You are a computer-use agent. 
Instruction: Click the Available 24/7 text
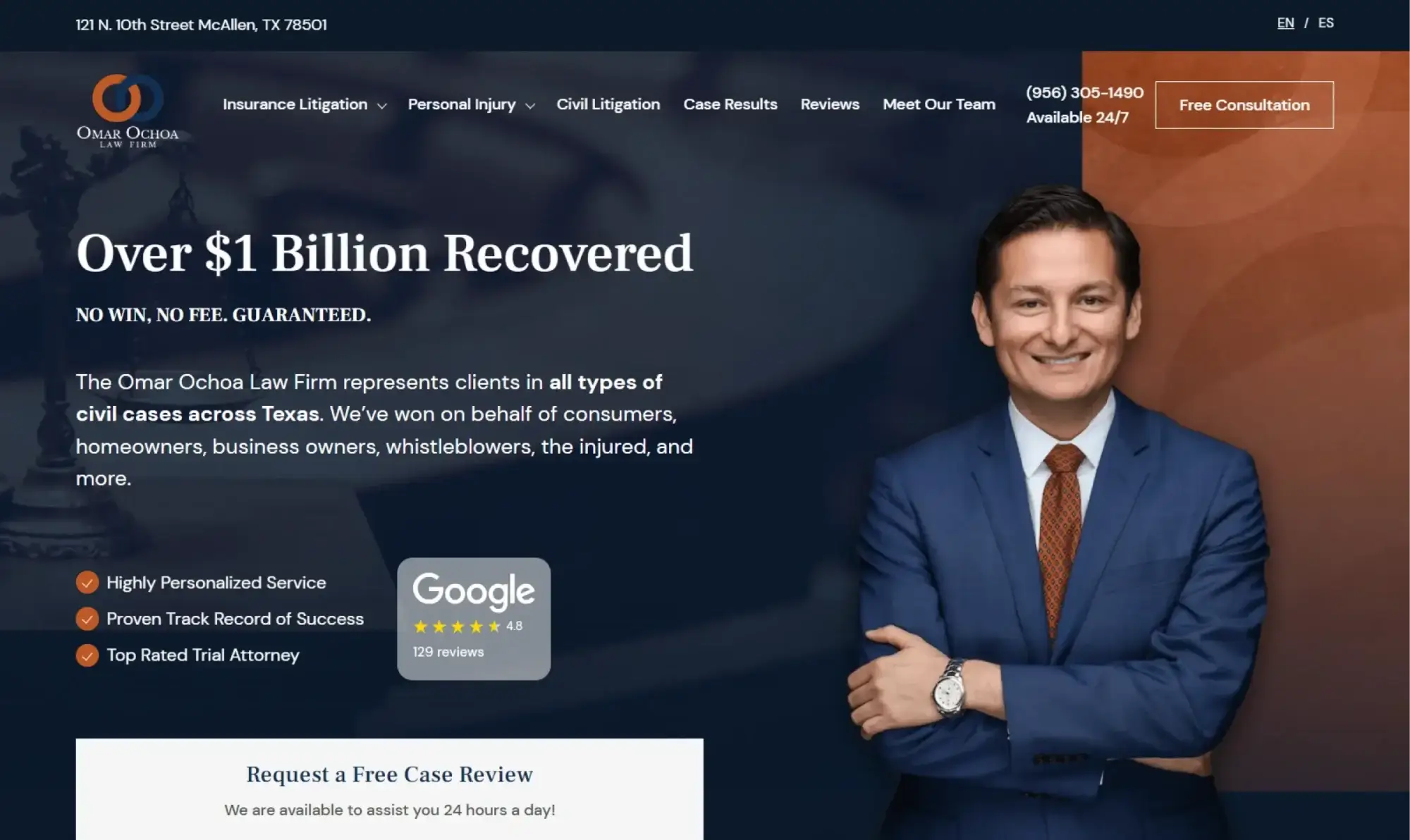1077,118
